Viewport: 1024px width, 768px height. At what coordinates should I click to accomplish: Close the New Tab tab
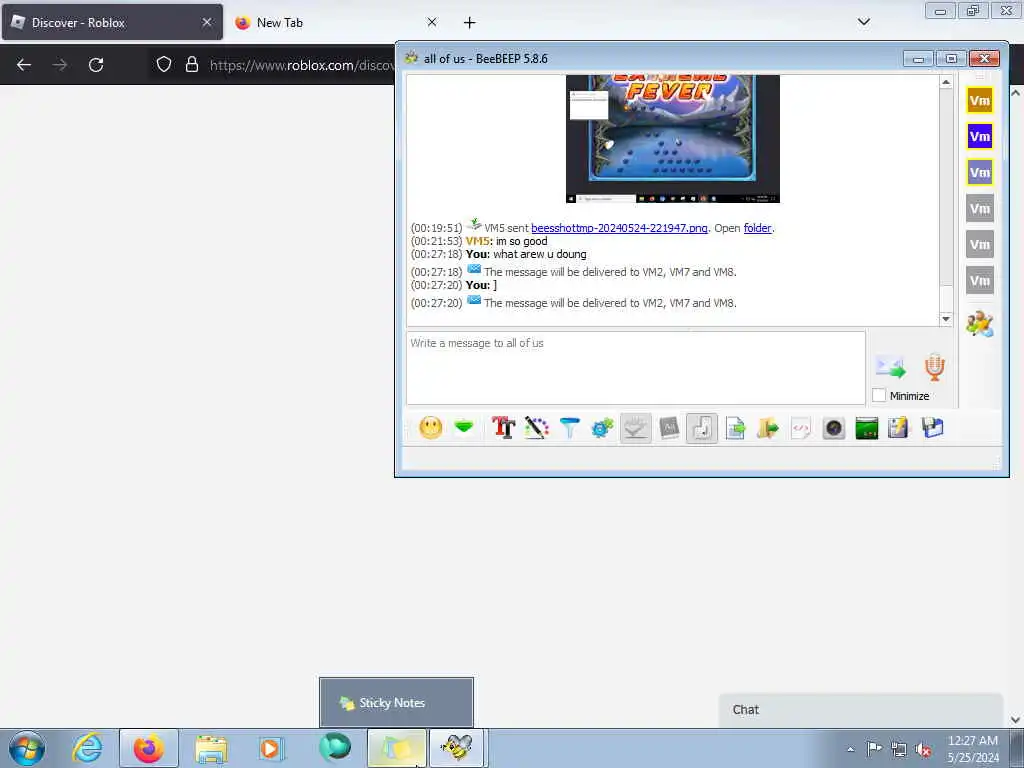coord(432,22)
